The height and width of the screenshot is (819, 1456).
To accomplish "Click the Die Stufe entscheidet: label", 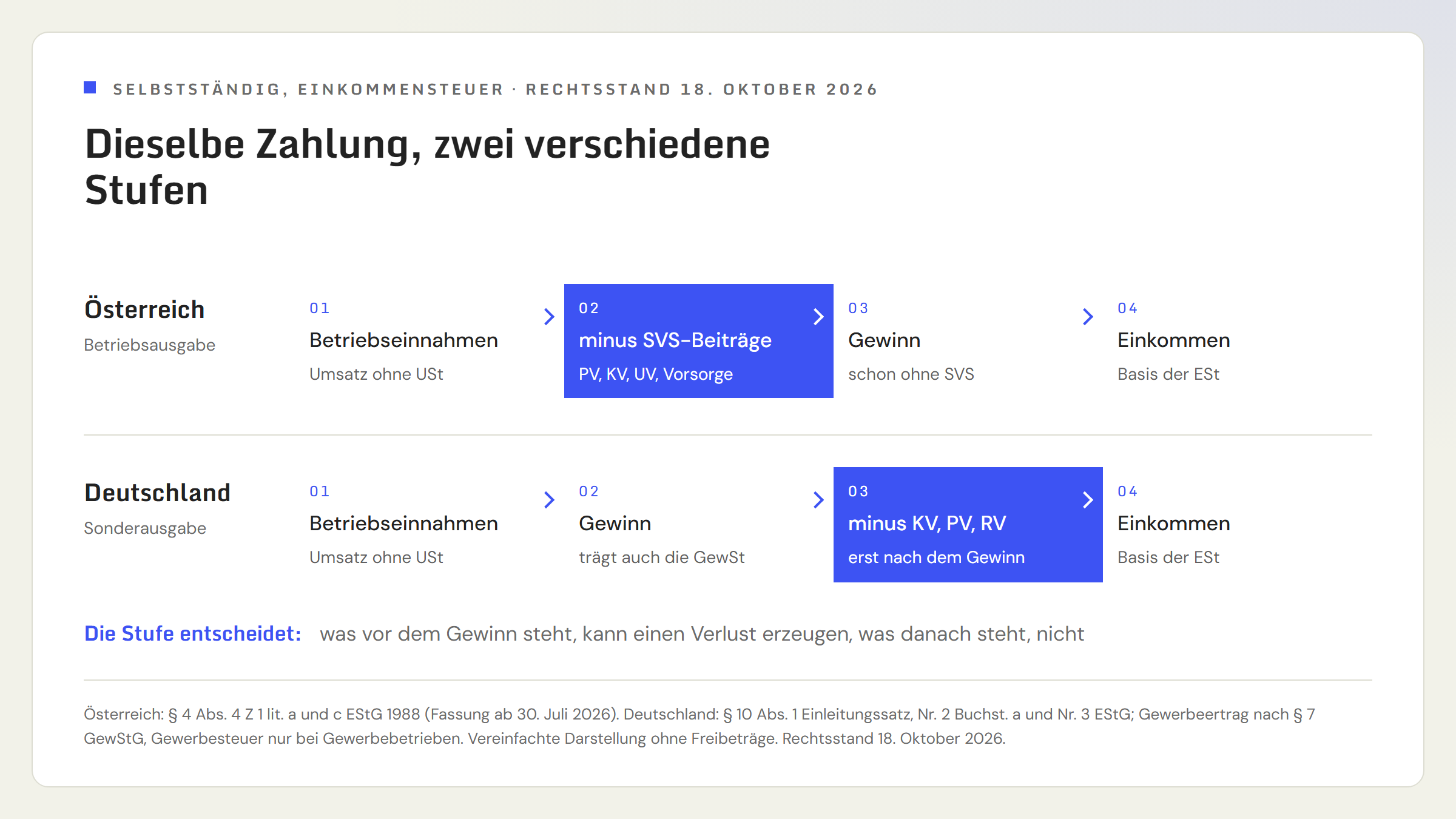I will pos(193,634).
